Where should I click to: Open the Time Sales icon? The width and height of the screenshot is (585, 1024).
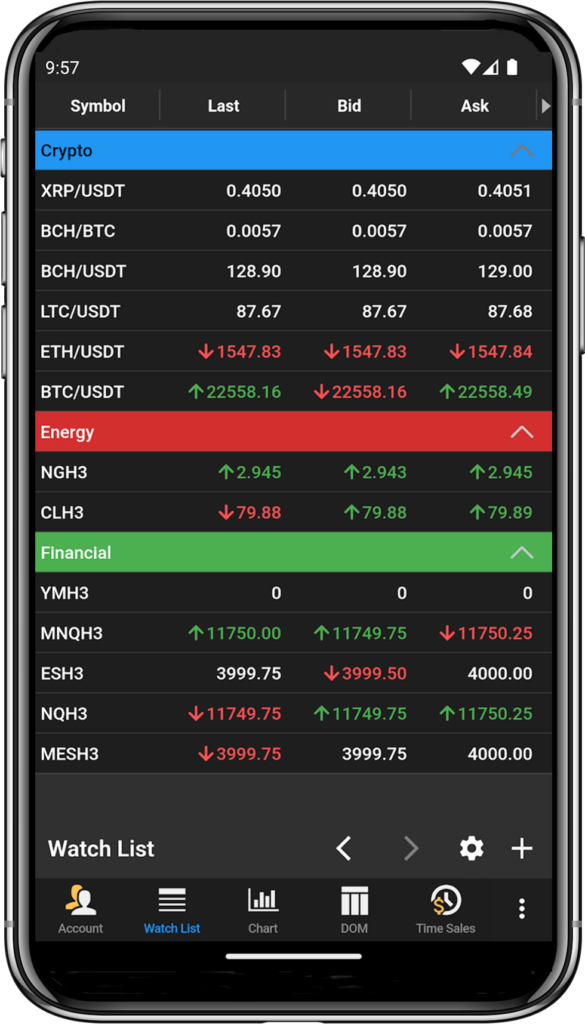tap(446, 901)
